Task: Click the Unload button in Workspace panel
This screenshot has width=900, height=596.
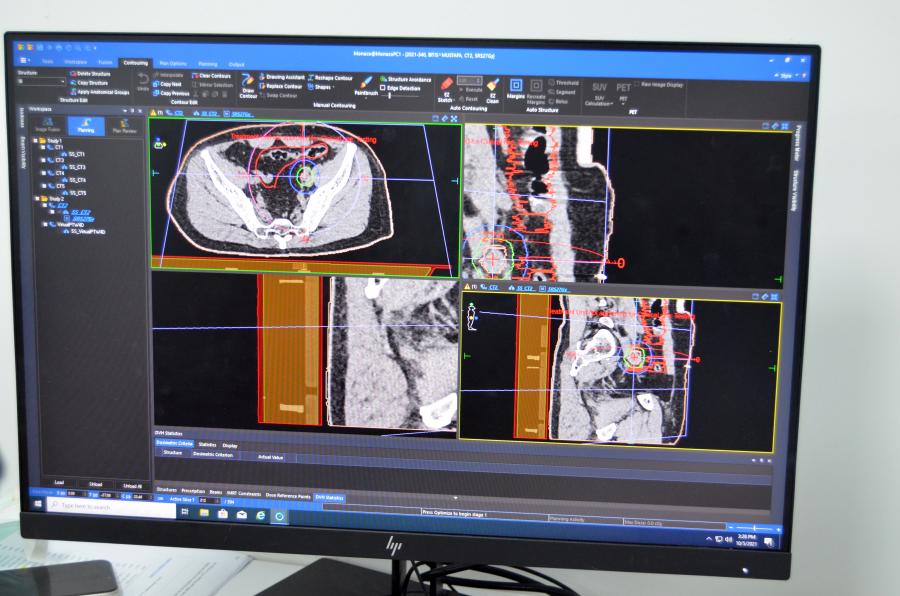Action: click(x=96, y=484)
